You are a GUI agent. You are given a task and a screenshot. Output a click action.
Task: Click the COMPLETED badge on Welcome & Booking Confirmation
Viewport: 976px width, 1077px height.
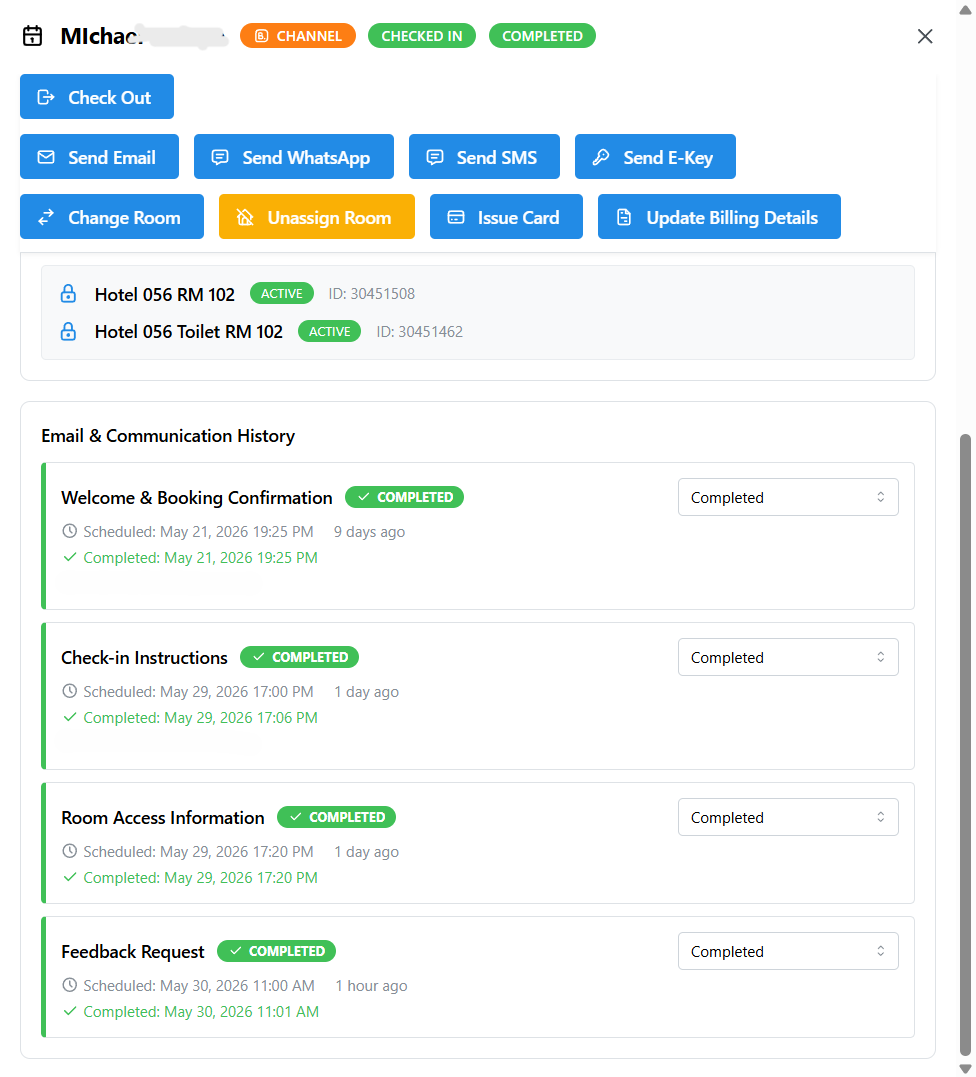pos(405,497)
